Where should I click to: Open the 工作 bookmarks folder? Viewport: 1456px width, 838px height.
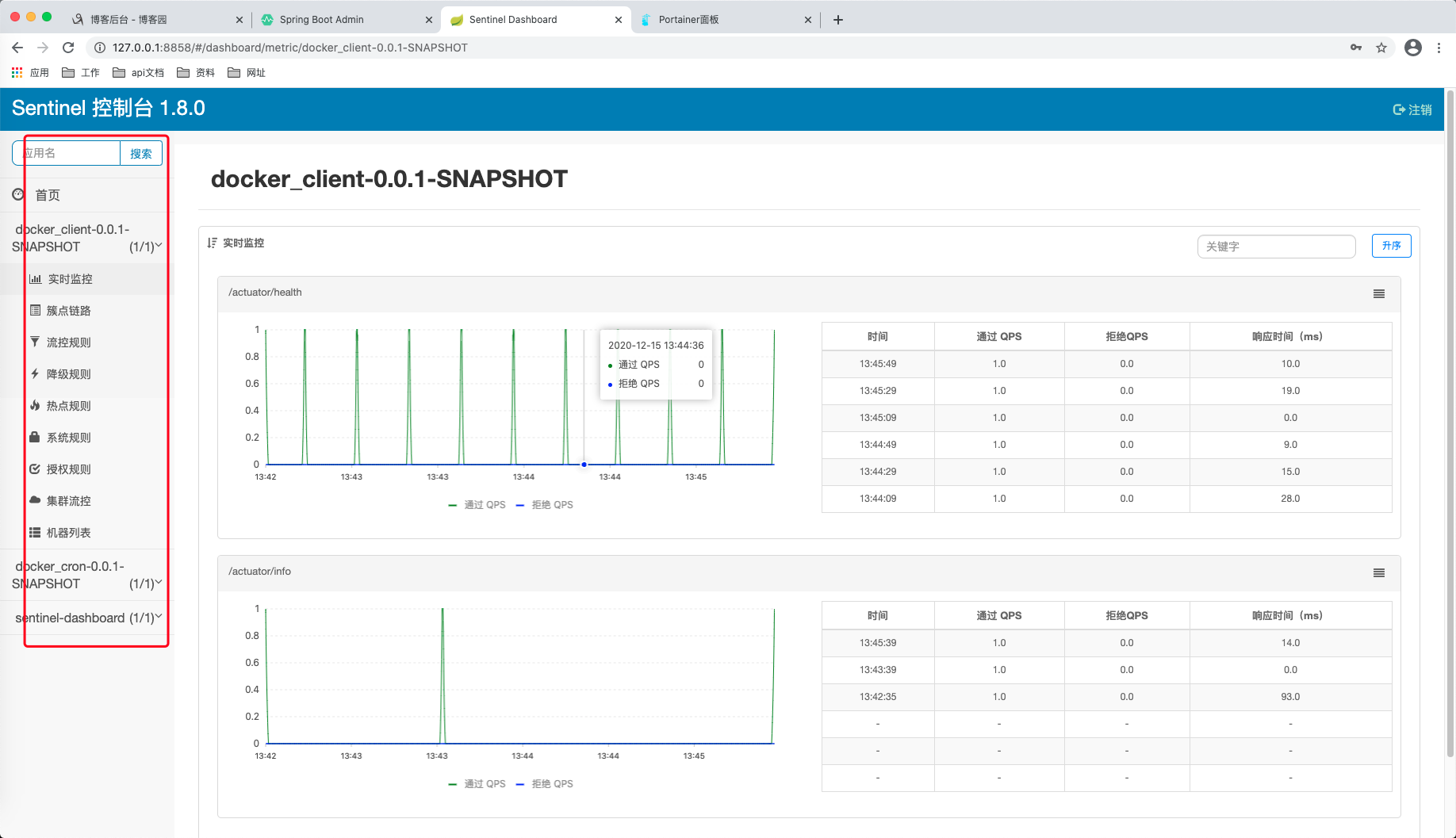(81, 72)
